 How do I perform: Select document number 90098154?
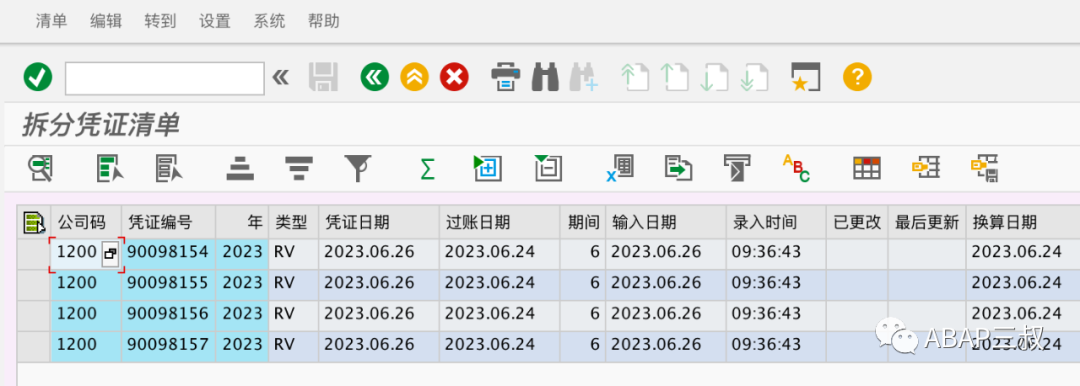pos(169,252)
